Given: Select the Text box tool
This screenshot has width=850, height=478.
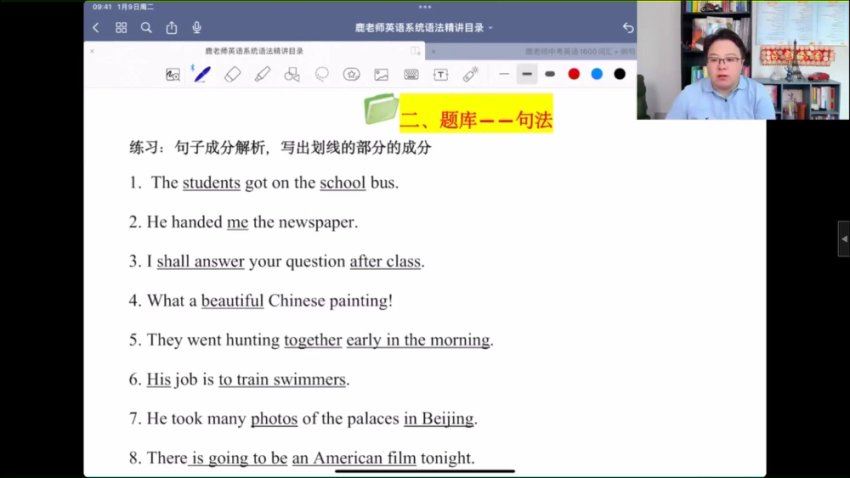Looking at the screenshot, I should click(440, 74).
